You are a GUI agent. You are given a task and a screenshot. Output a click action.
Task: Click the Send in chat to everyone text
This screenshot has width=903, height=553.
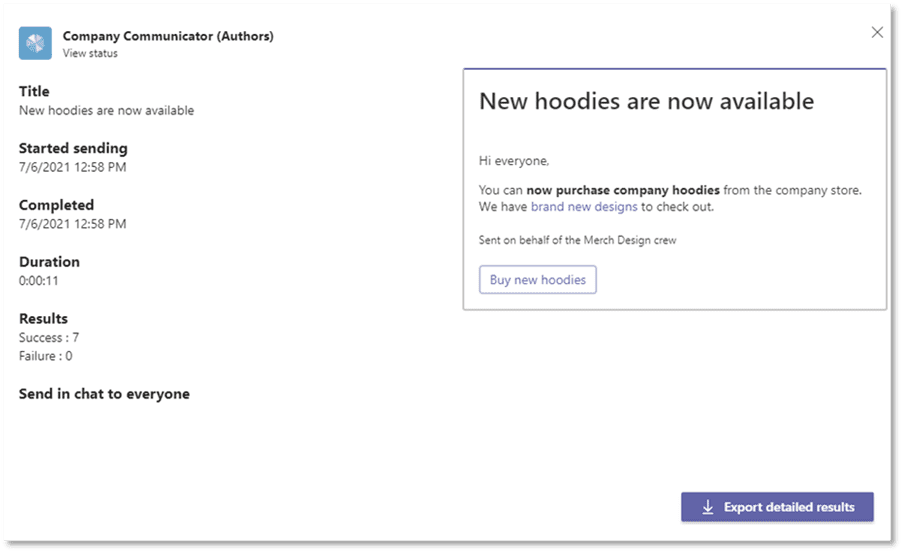[x=104, y=394]
